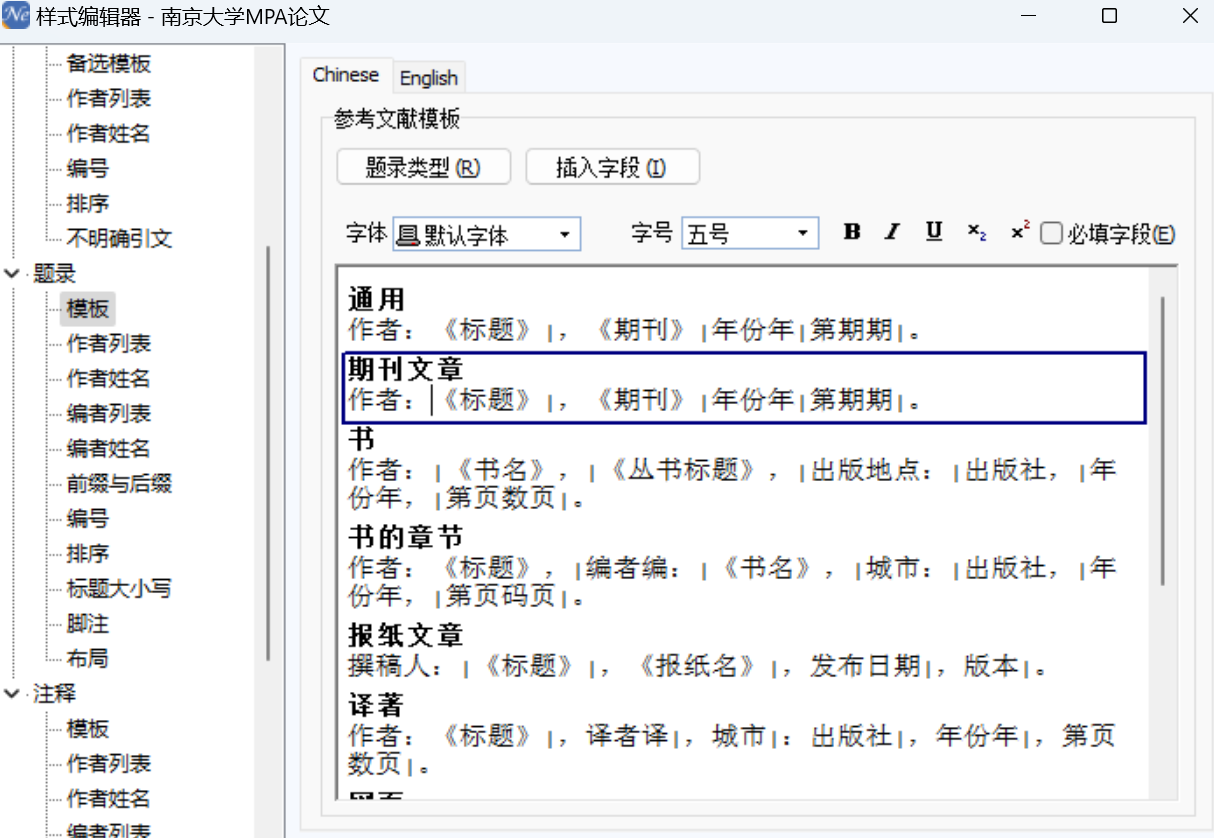Open the 字号 size dropdown

pyautogui.click(x=750, y=234)
